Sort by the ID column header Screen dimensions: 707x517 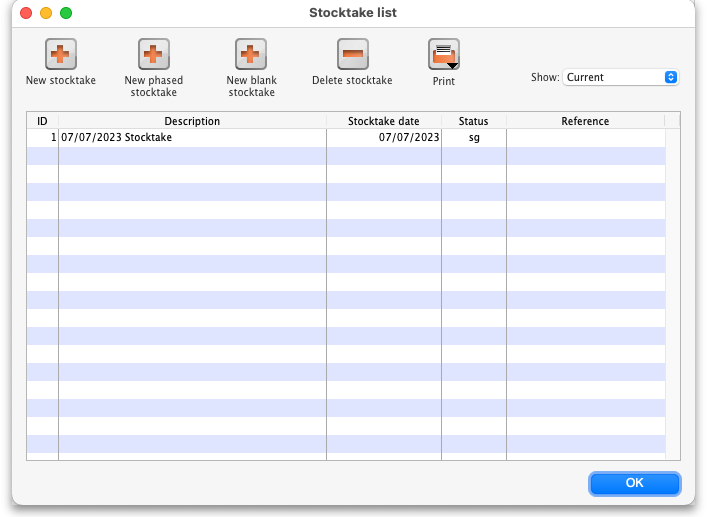[42, 121]
